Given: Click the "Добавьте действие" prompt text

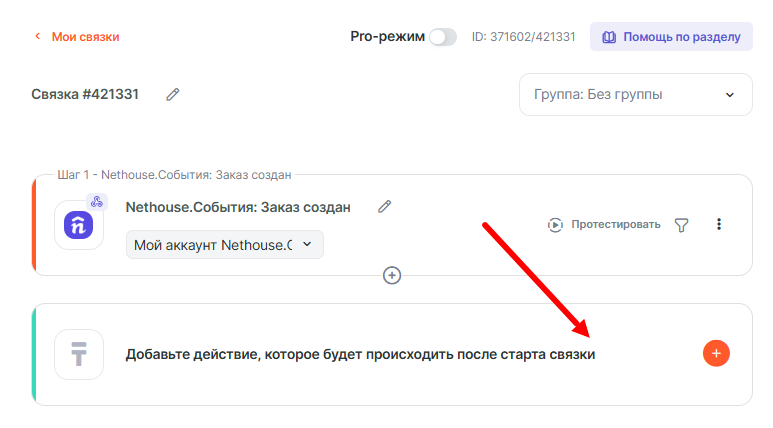Looking at the screenshot, I should click(x=360, y=355).
